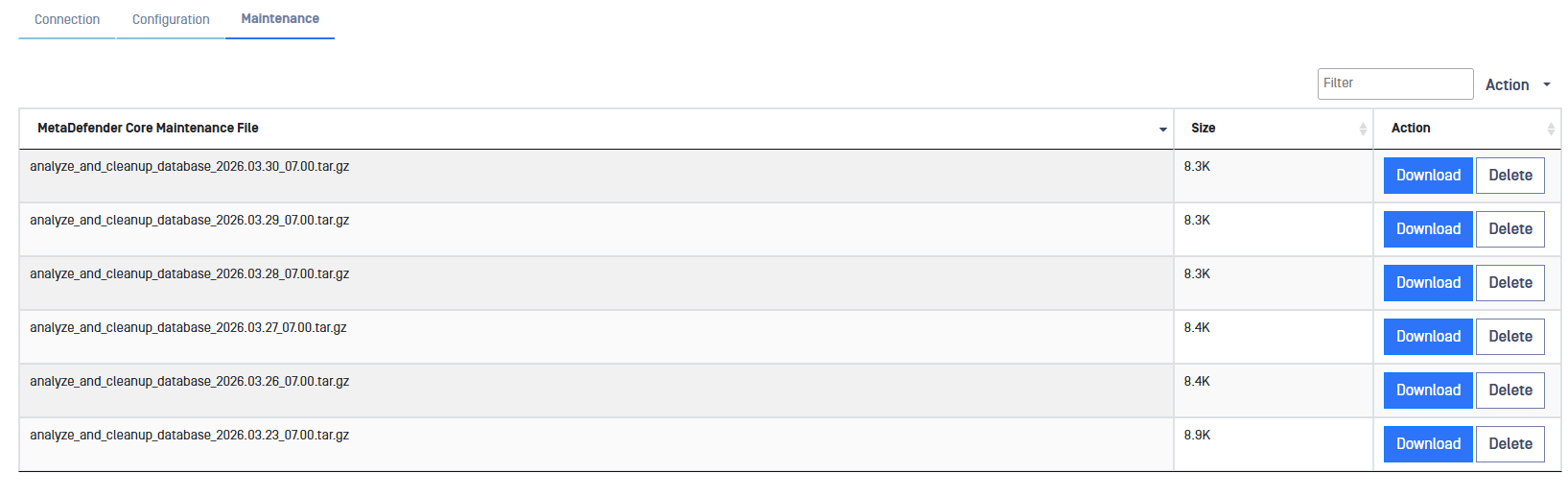
Task: Click the Size column sort icon
Action: [1363, 129]
